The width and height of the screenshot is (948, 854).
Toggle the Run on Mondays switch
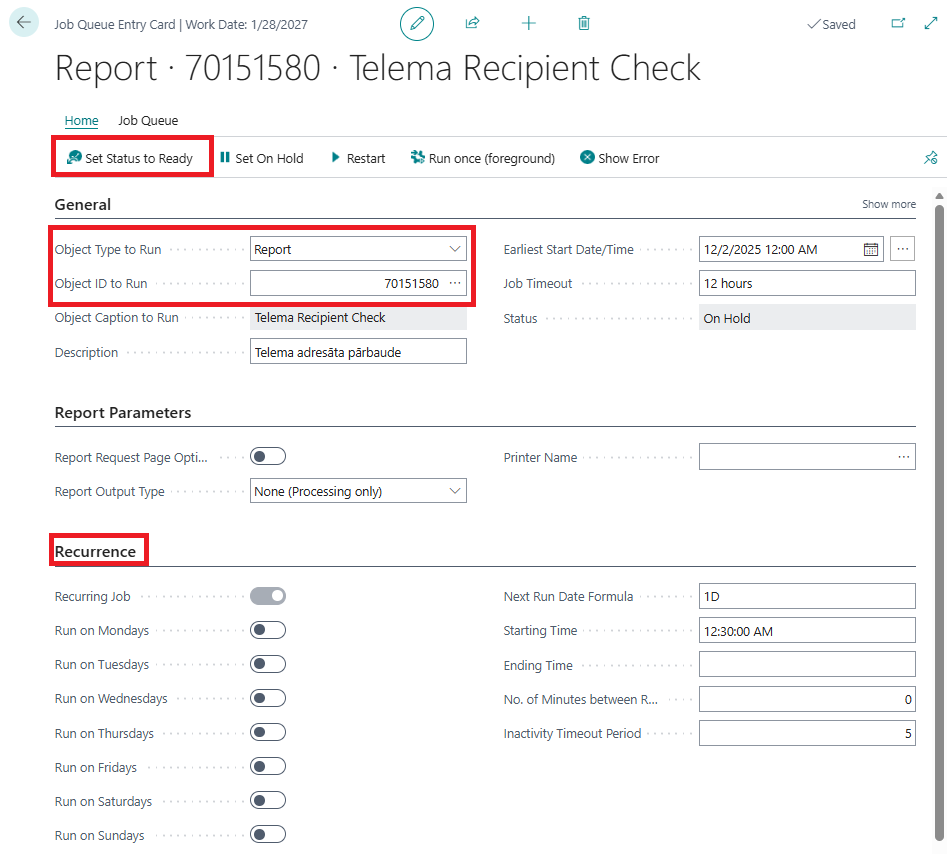coord(268,630)
